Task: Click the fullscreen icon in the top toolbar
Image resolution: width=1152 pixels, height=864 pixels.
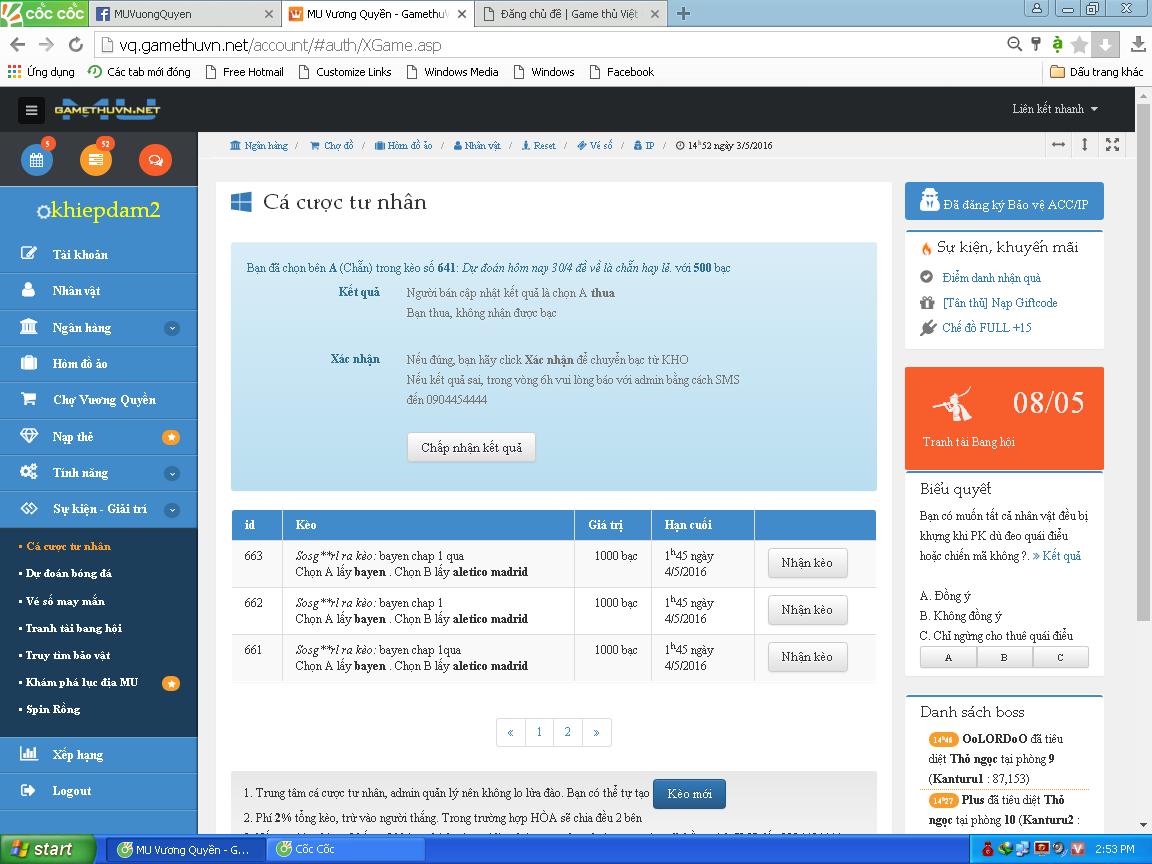Action: click(1112, 145)
